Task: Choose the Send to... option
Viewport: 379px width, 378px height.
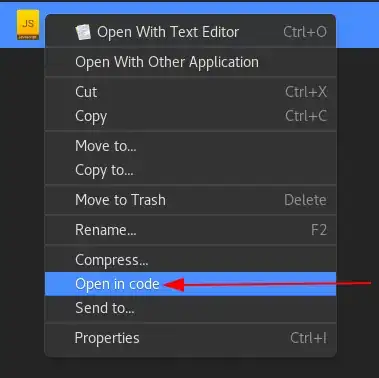Action: 190,308
